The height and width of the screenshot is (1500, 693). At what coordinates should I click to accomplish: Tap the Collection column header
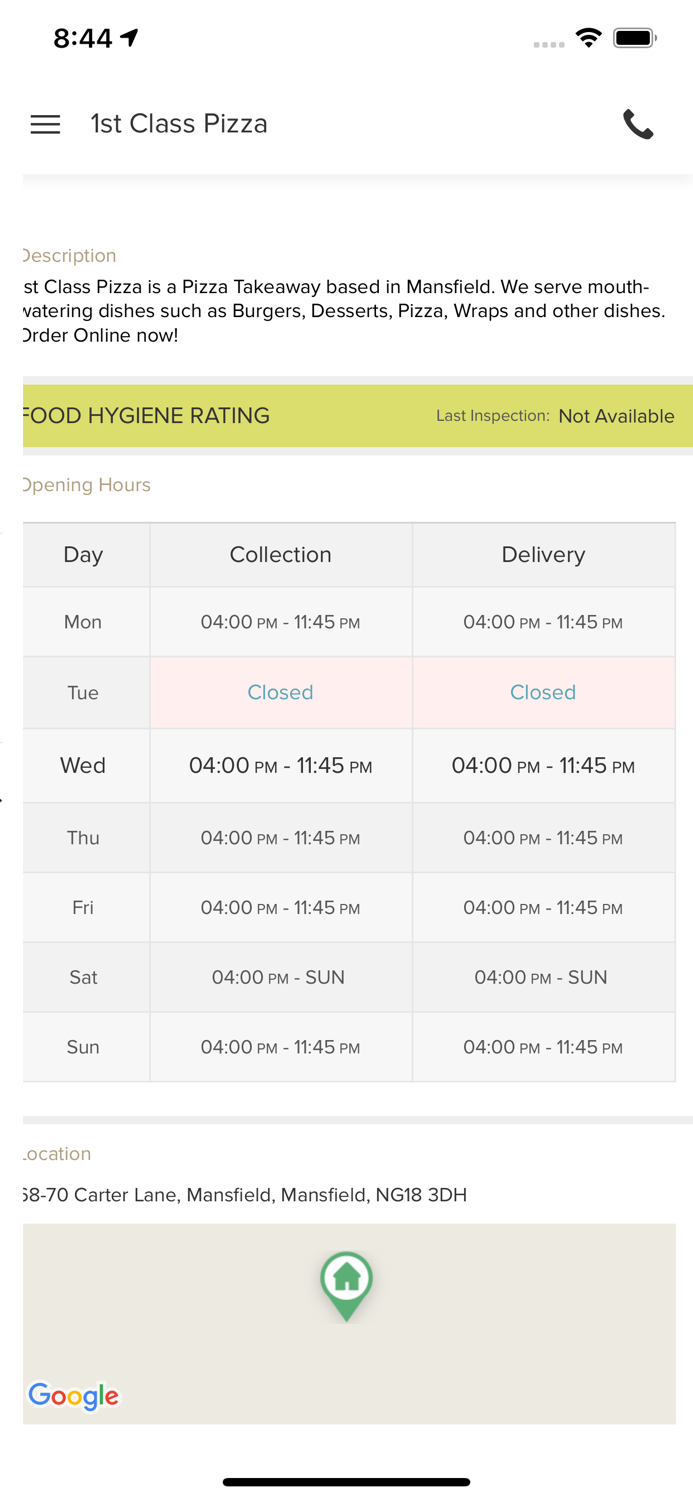coord(280,555)
